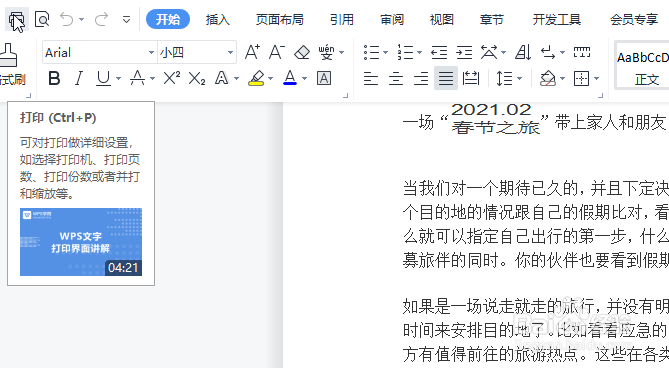Viewport: 669px width, 368px height.
Task: Increase font size with A+ icon
Action: point(252,52)
